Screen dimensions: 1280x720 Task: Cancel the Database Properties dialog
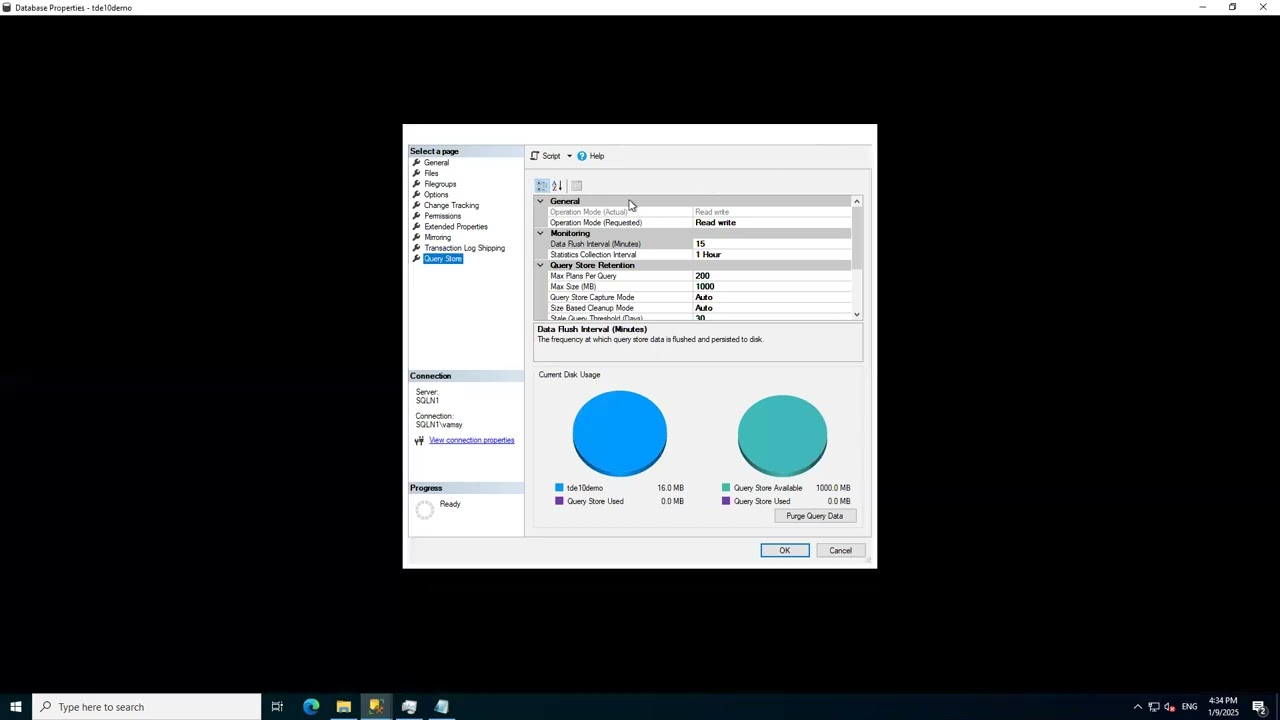(840, 551)
